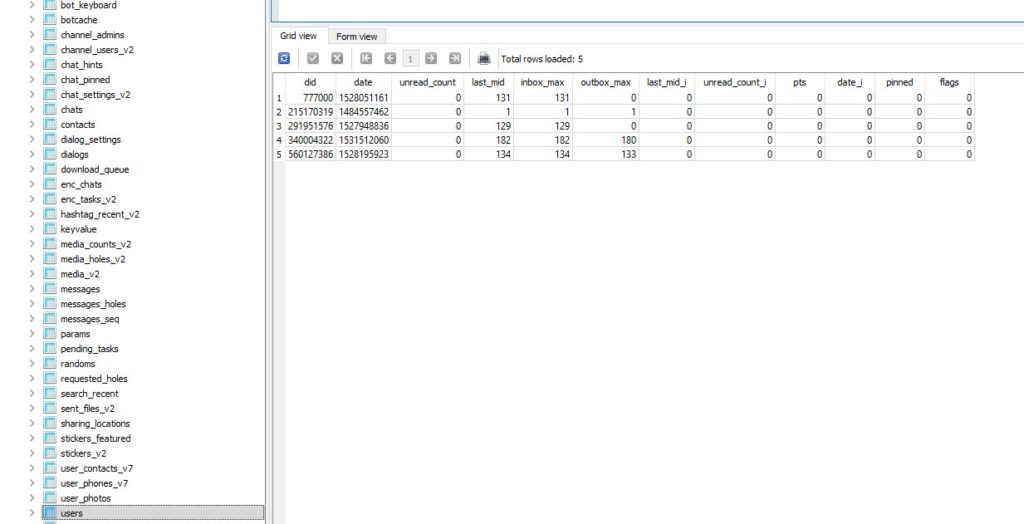Select the table icon next to messages
1024x524 pixels.
[50, 289]
